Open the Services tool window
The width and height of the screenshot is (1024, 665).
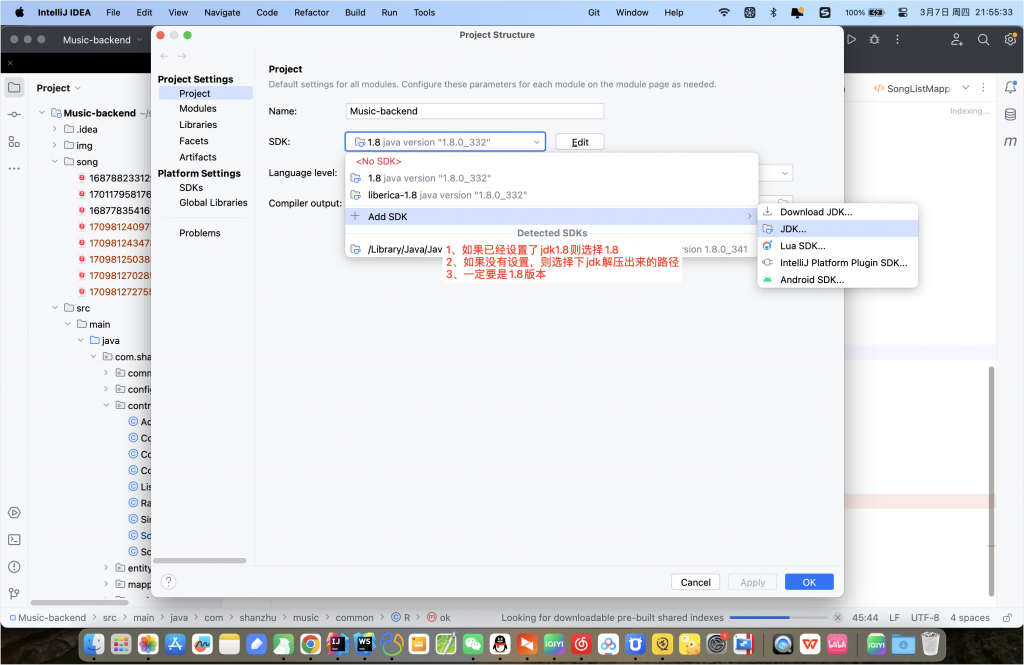[x=14, y=514]
